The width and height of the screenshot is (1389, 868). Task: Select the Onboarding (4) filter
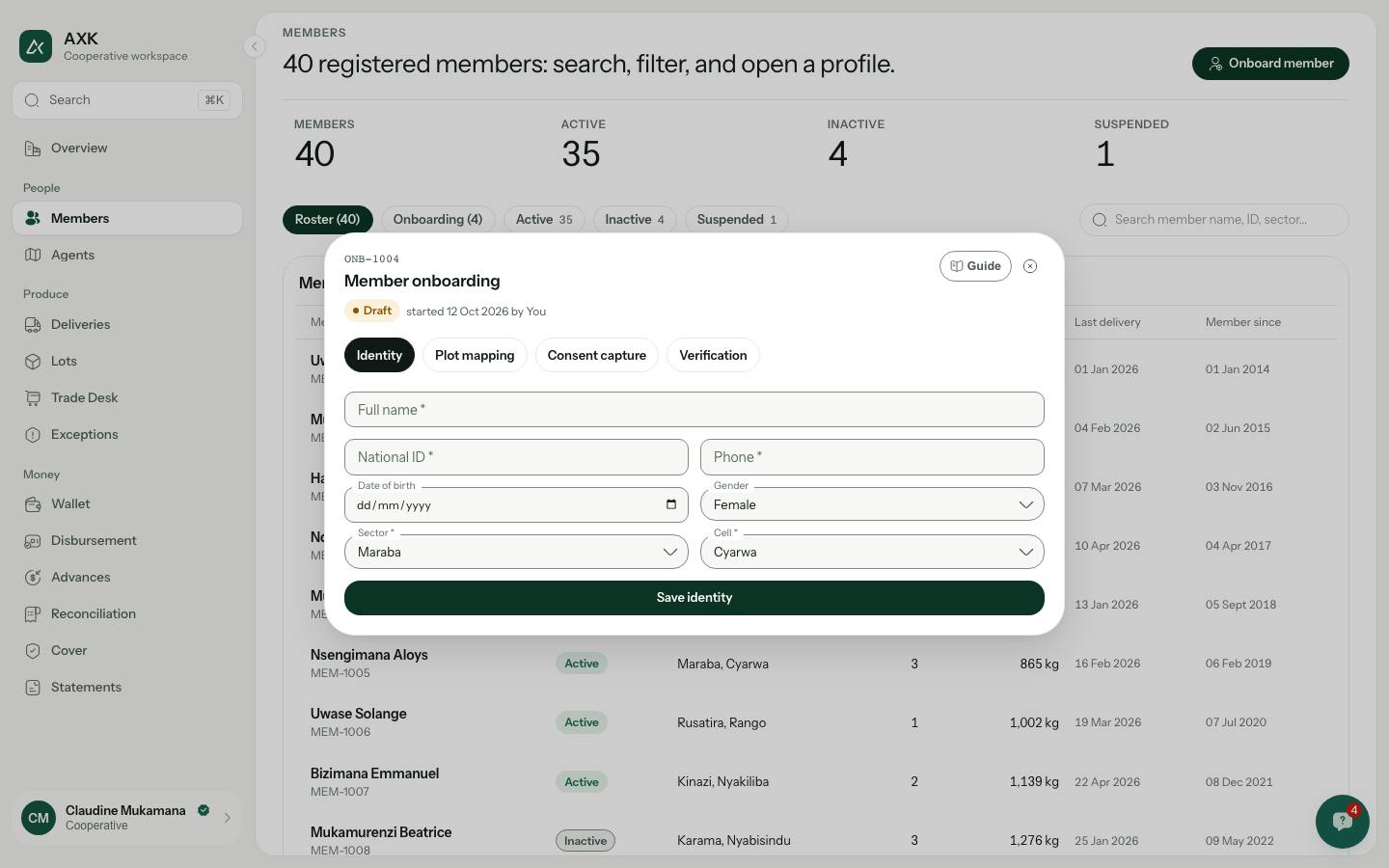click(x=438, y=220)
